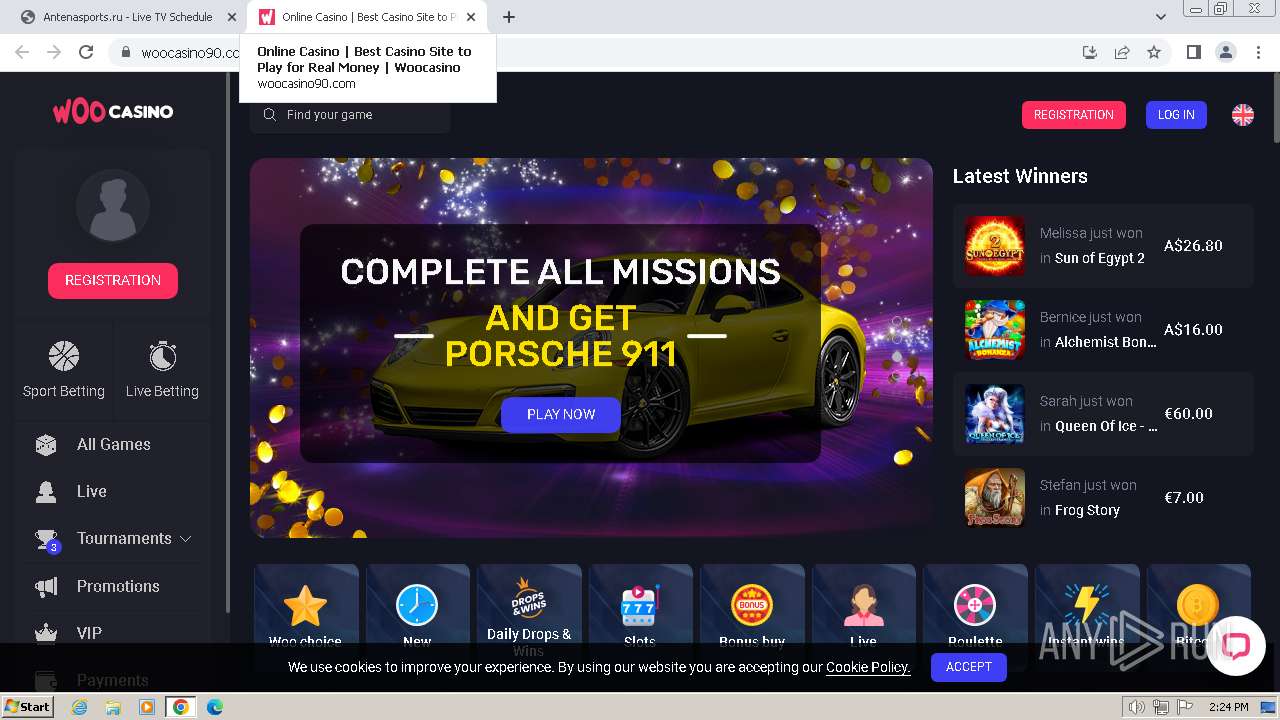Image resolution: width=1280 pixels, height=720 pixels.
Task: Close the Antenasports.ru tab
Action: [232, 17]
